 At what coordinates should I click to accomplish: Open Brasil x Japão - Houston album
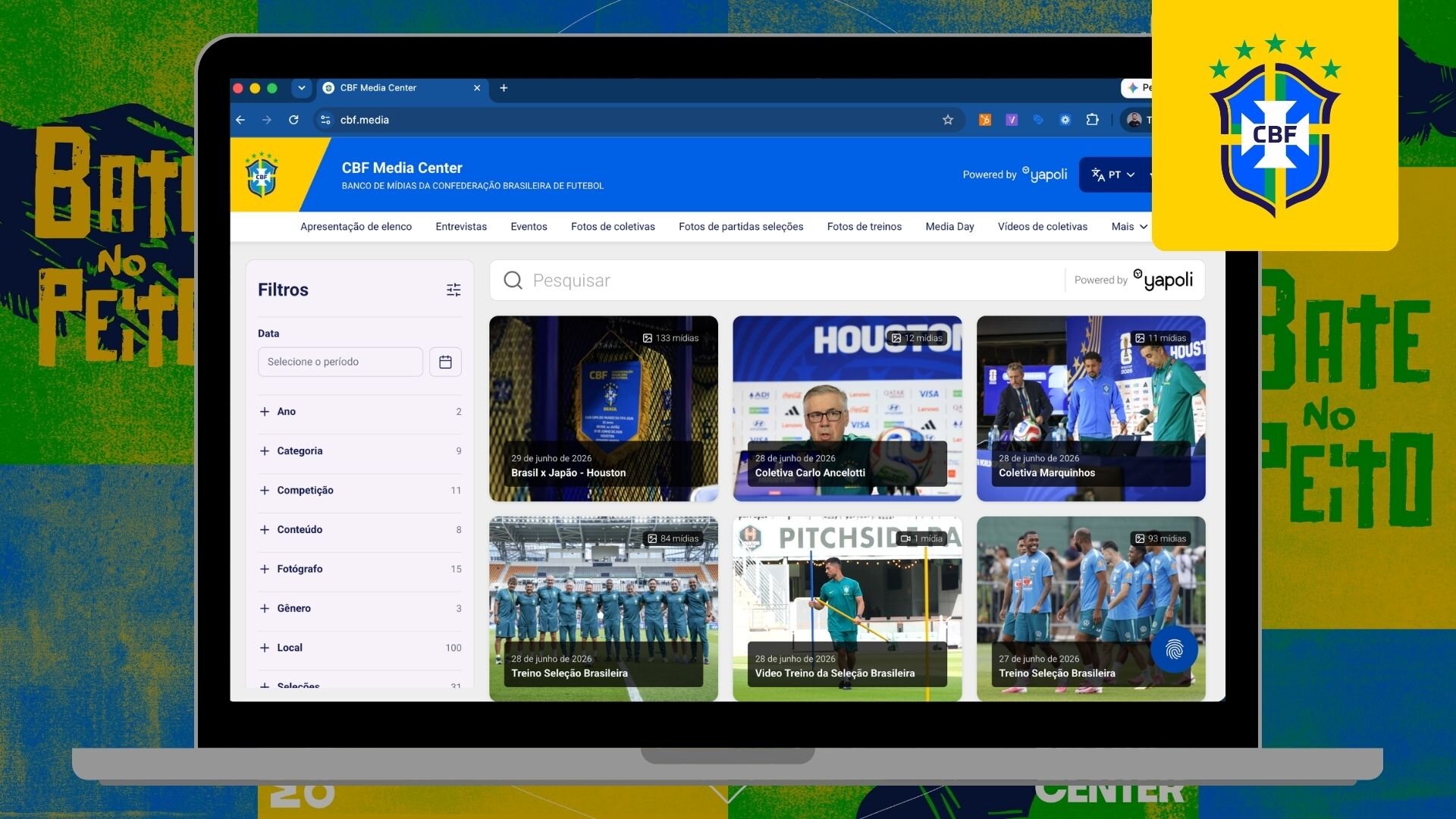coord(604,409)
